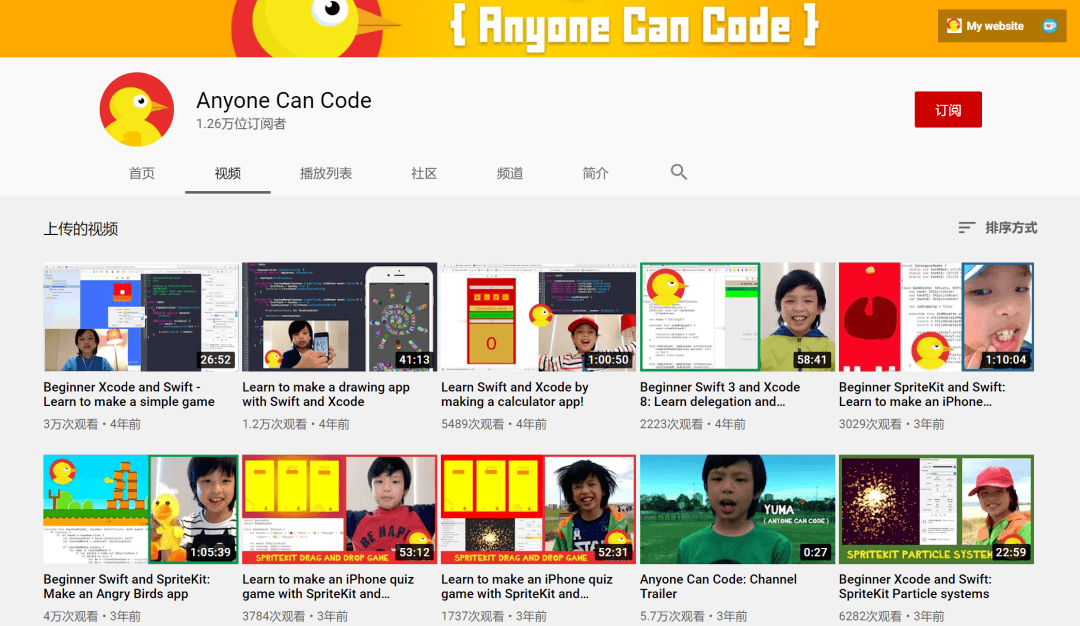Click the channel search magnifier icon
The height and width of the screenshot is (626, 1080).
click(x=678, y=172)
